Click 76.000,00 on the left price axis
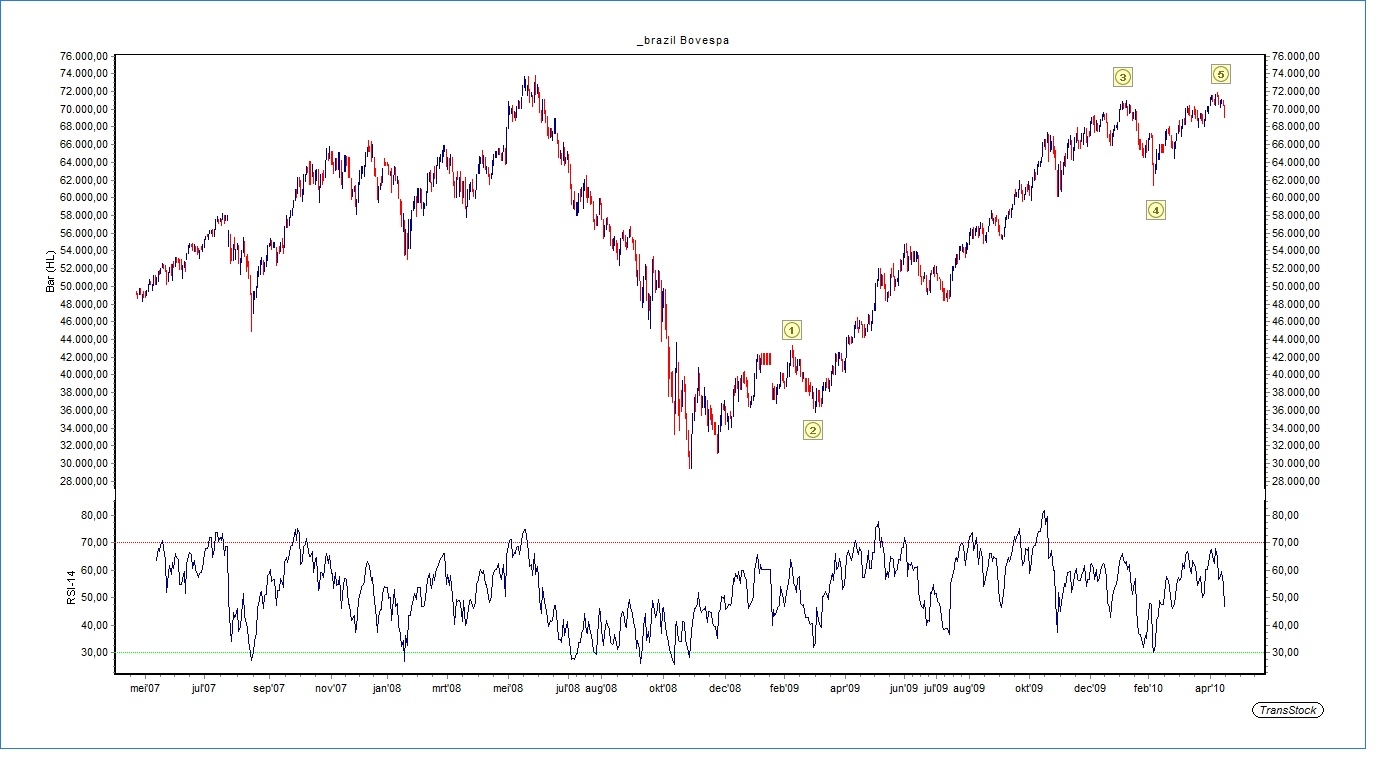The image size is (1386, 769). click(x=84, y=56)
